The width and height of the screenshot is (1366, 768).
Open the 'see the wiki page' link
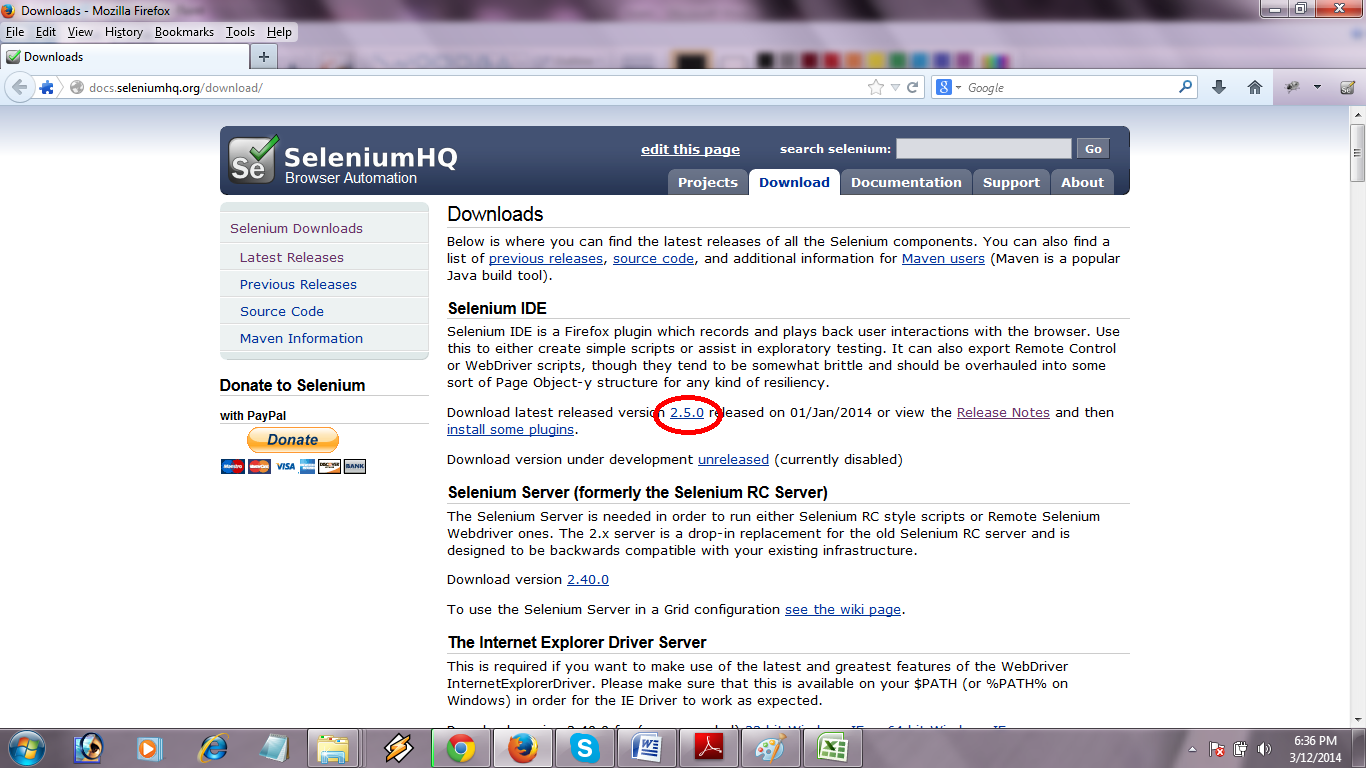click(843, 609)
